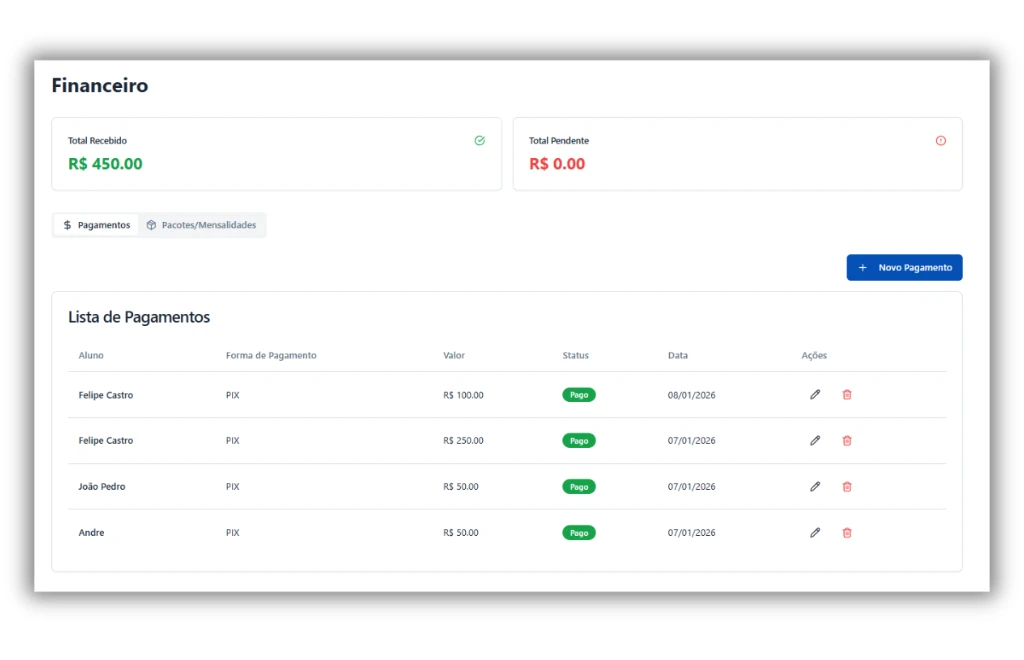
Task: Click the João Pedro student name
Action: coord(102,487)
